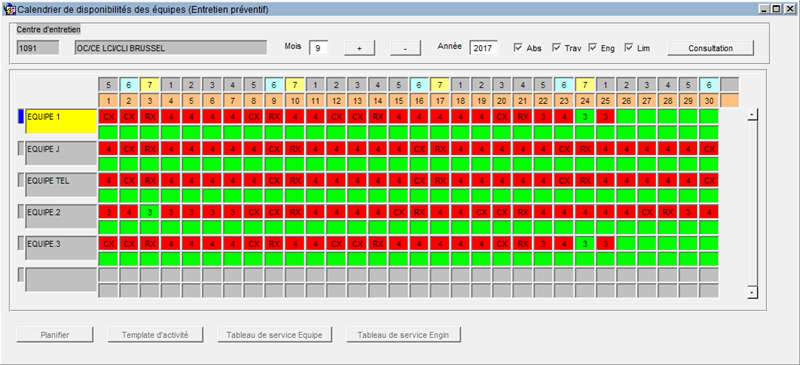The image size is (800, 365).
Task: Click the green 3 cell of EQUIPE.2 on day 3
Action: point(149,211)
